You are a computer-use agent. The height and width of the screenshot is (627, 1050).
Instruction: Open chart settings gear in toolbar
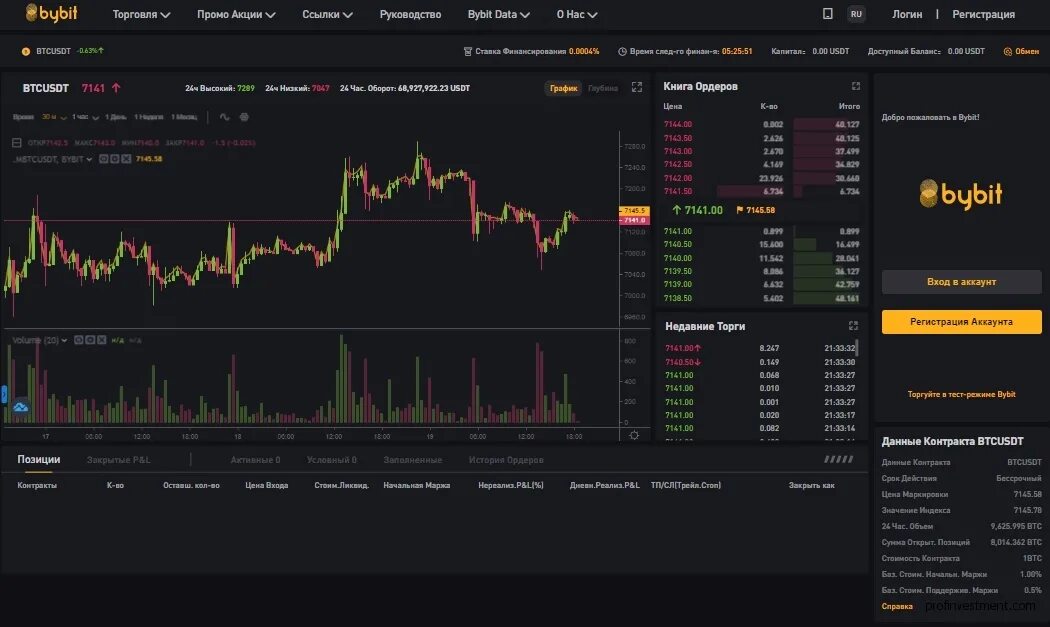pyautogui.click(x=244, y=117)
